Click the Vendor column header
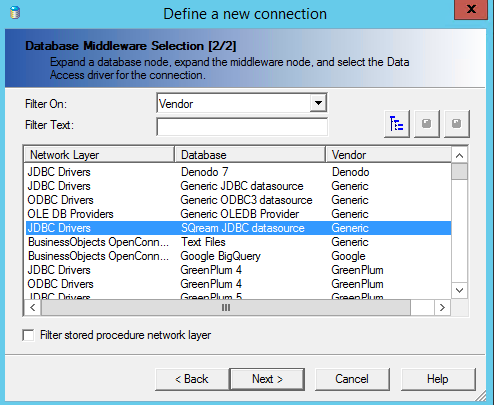 (389, 155)
